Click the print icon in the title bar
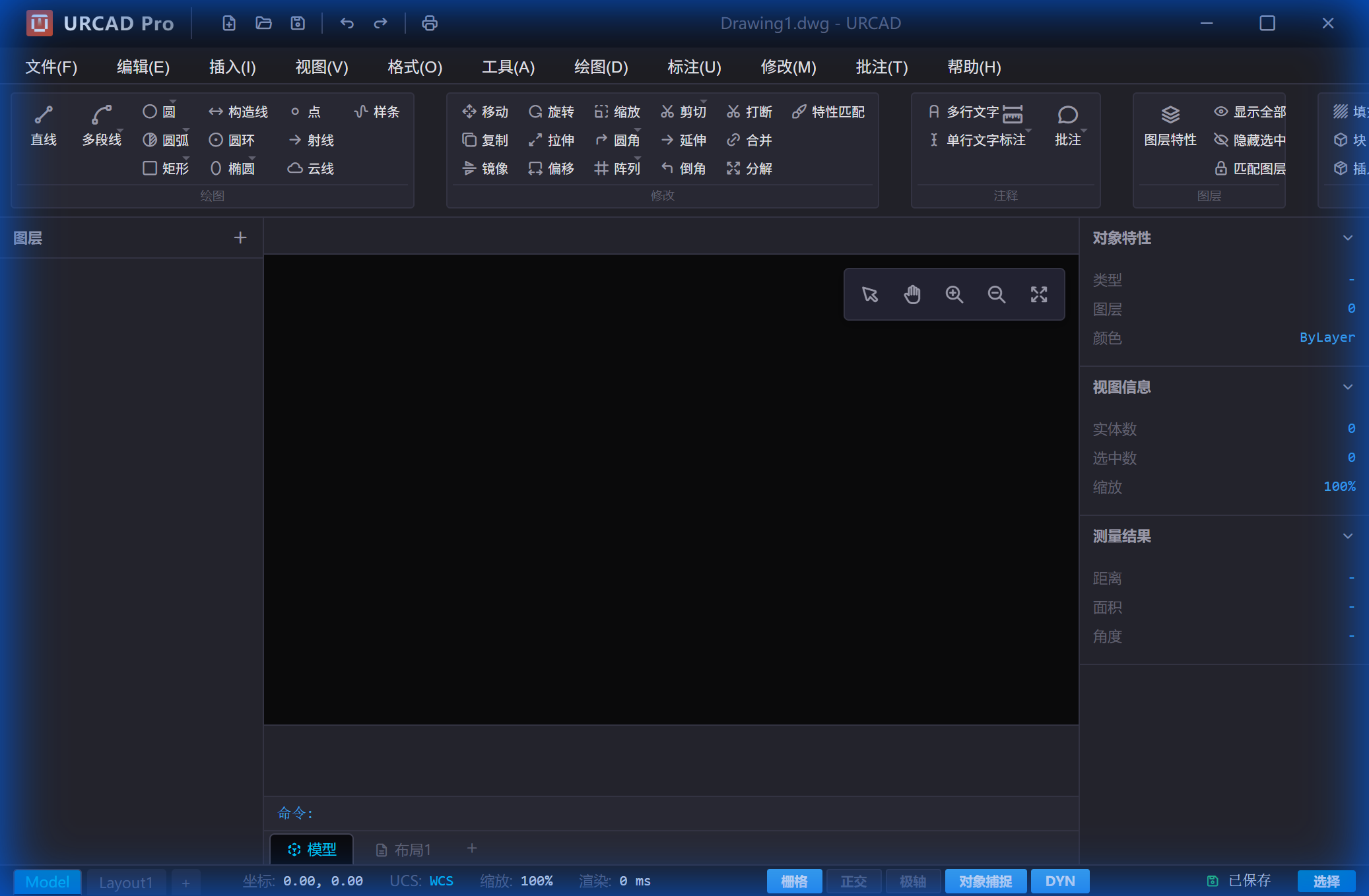 [x=430, y=24]
